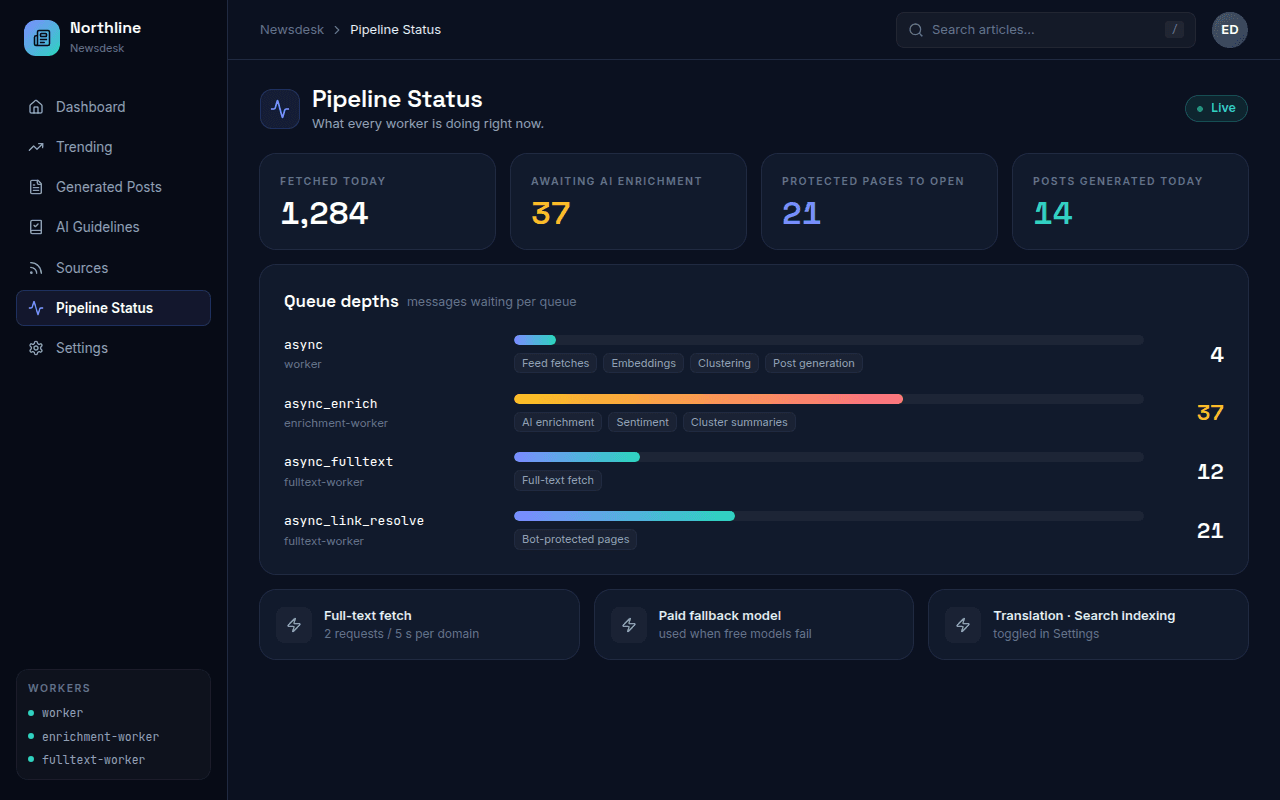Click the magnifier icon in search box
The image size is (1280, 800).
(915, 30)
